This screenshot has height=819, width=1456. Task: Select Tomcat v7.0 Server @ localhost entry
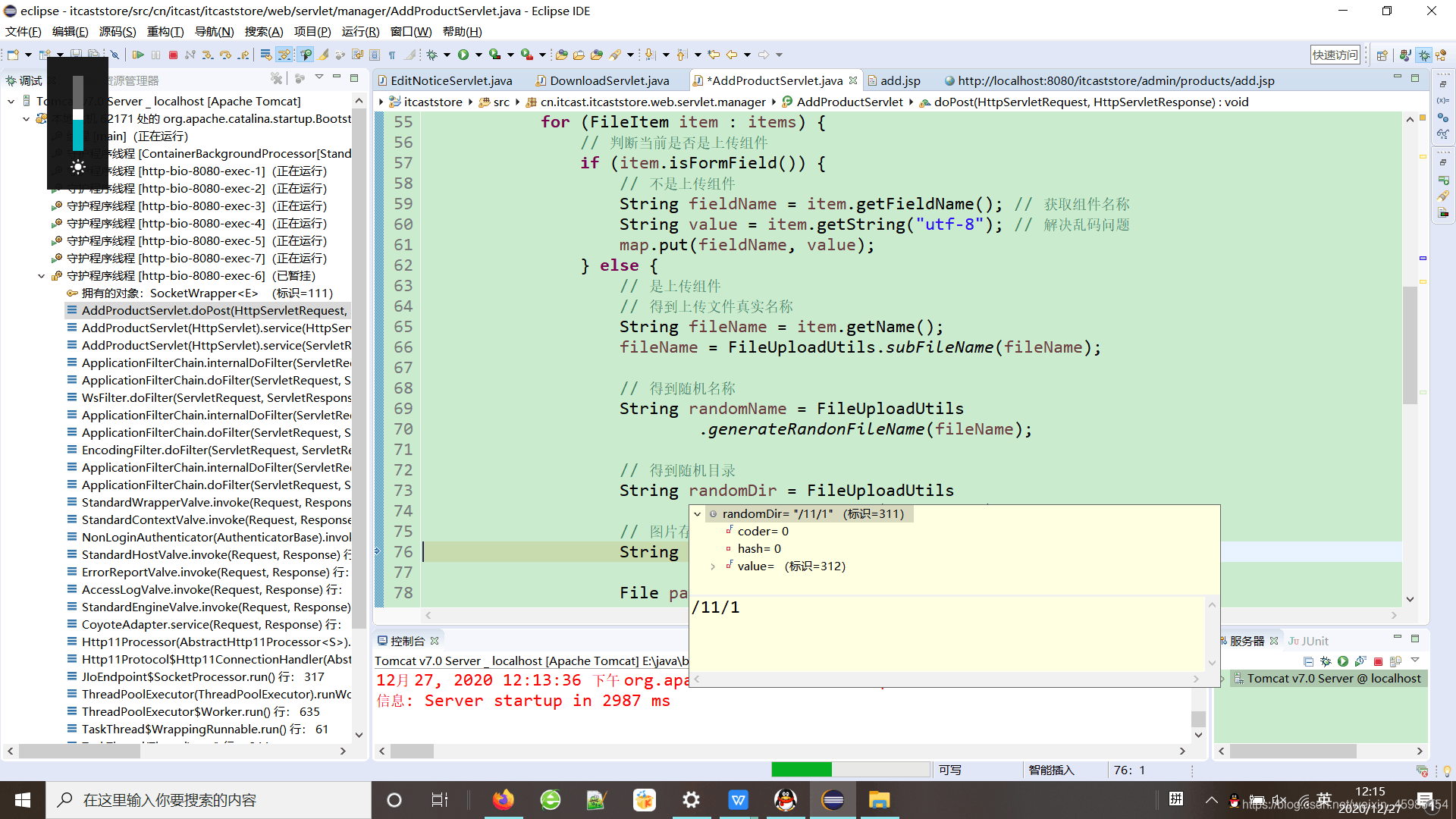click(1327, 679)
